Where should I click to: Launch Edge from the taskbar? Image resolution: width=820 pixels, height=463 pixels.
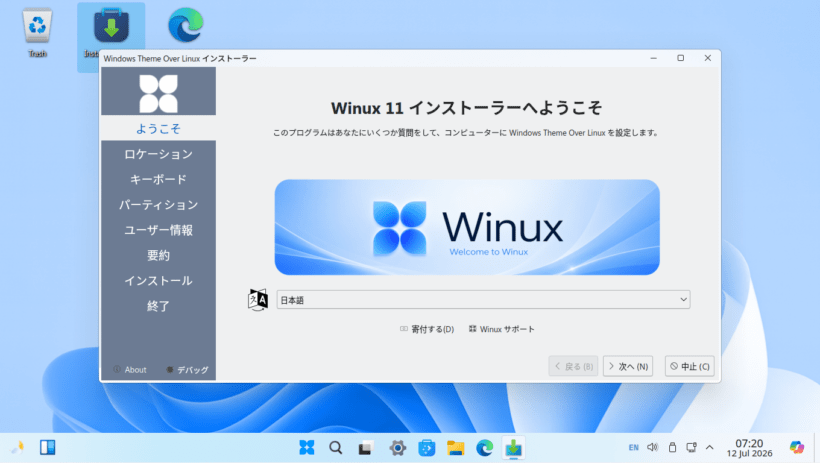[485, 448]
